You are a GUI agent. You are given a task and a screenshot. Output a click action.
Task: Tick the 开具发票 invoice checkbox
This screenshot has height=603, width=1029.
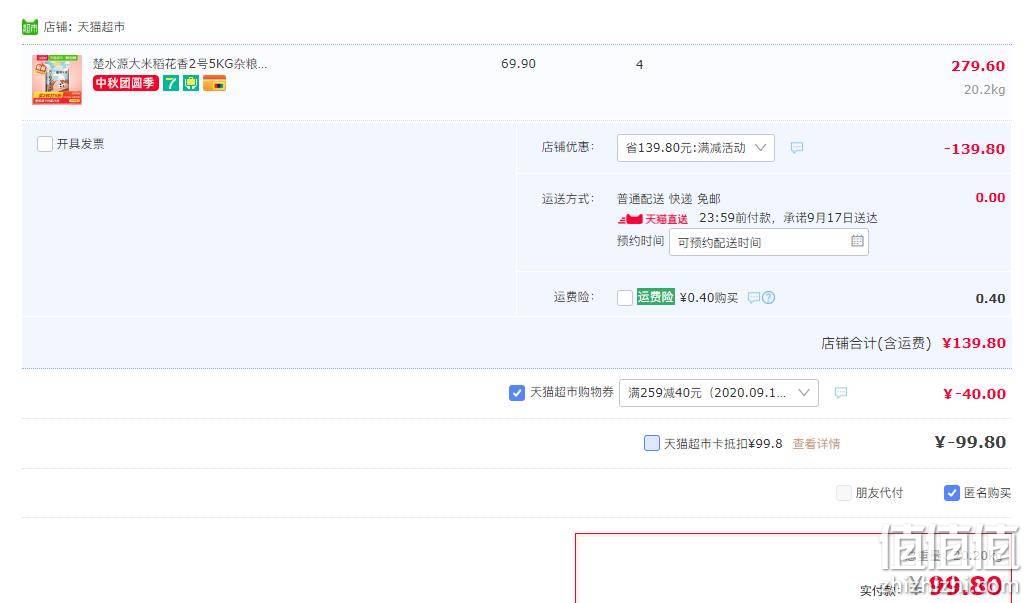pos(45,144)
